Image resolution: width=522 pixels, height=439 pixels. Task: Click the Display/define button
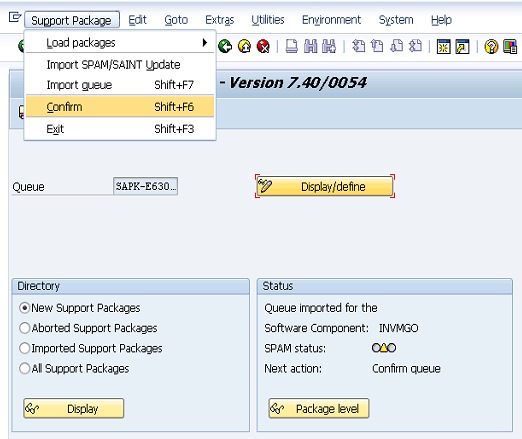[325, 186]
